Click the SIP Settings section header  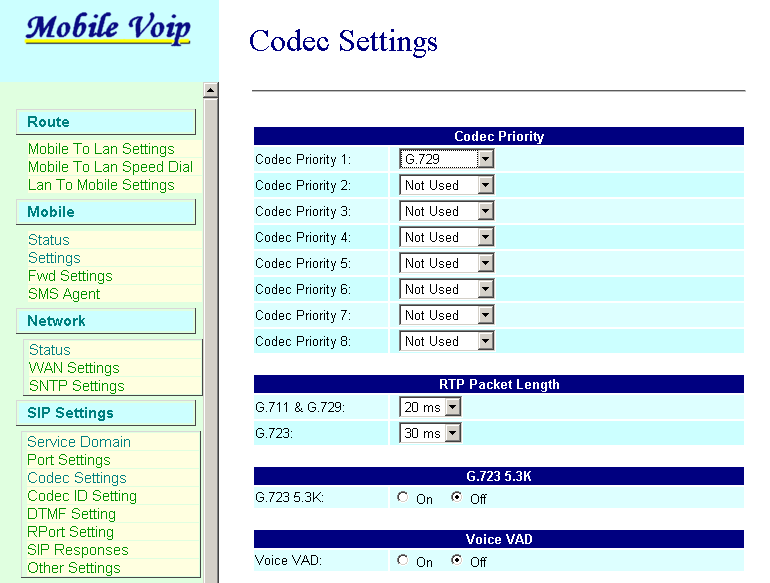(106, 413)
